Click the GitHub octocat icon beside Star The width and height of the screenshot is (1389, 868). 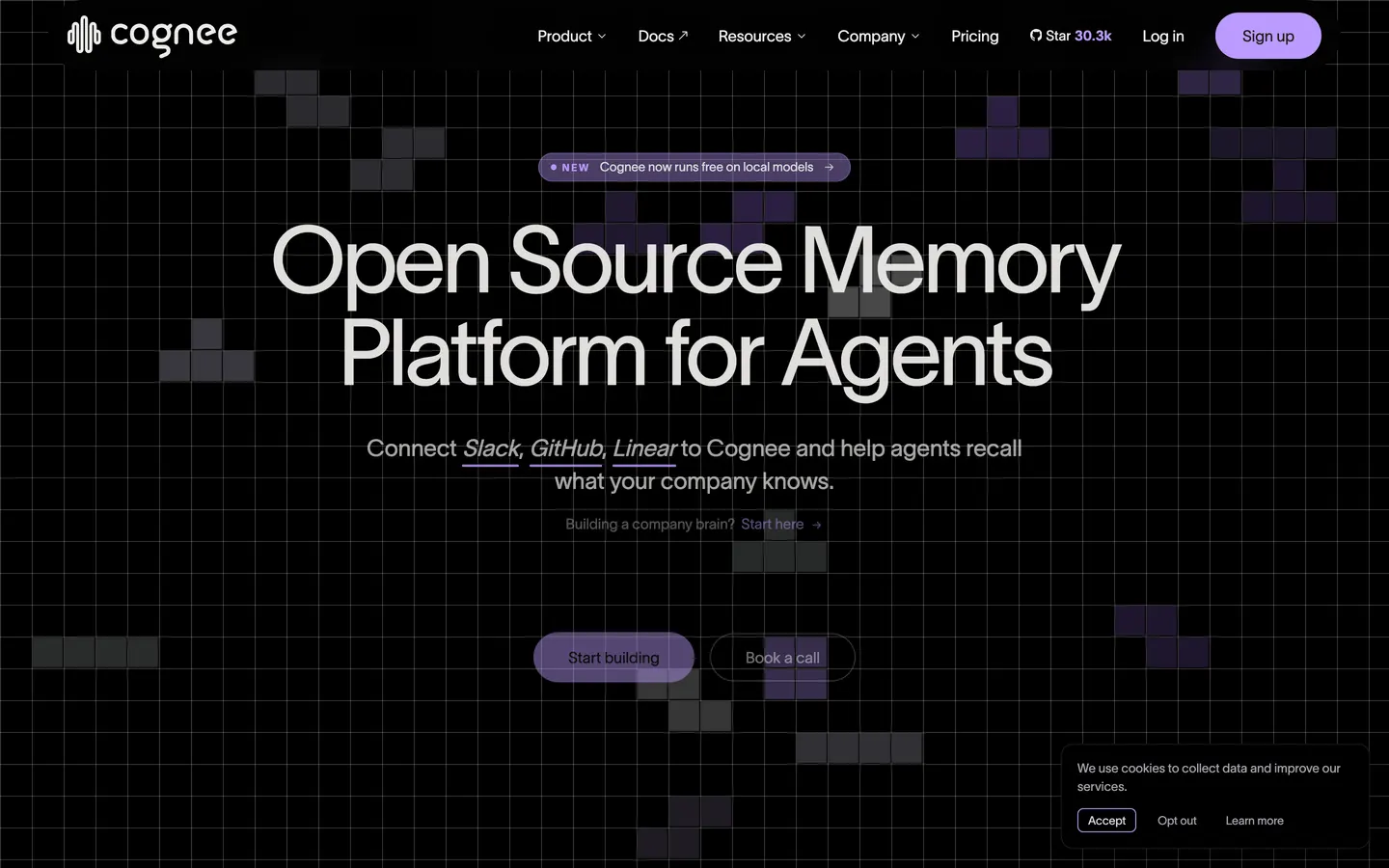[x=1036, y=36]
